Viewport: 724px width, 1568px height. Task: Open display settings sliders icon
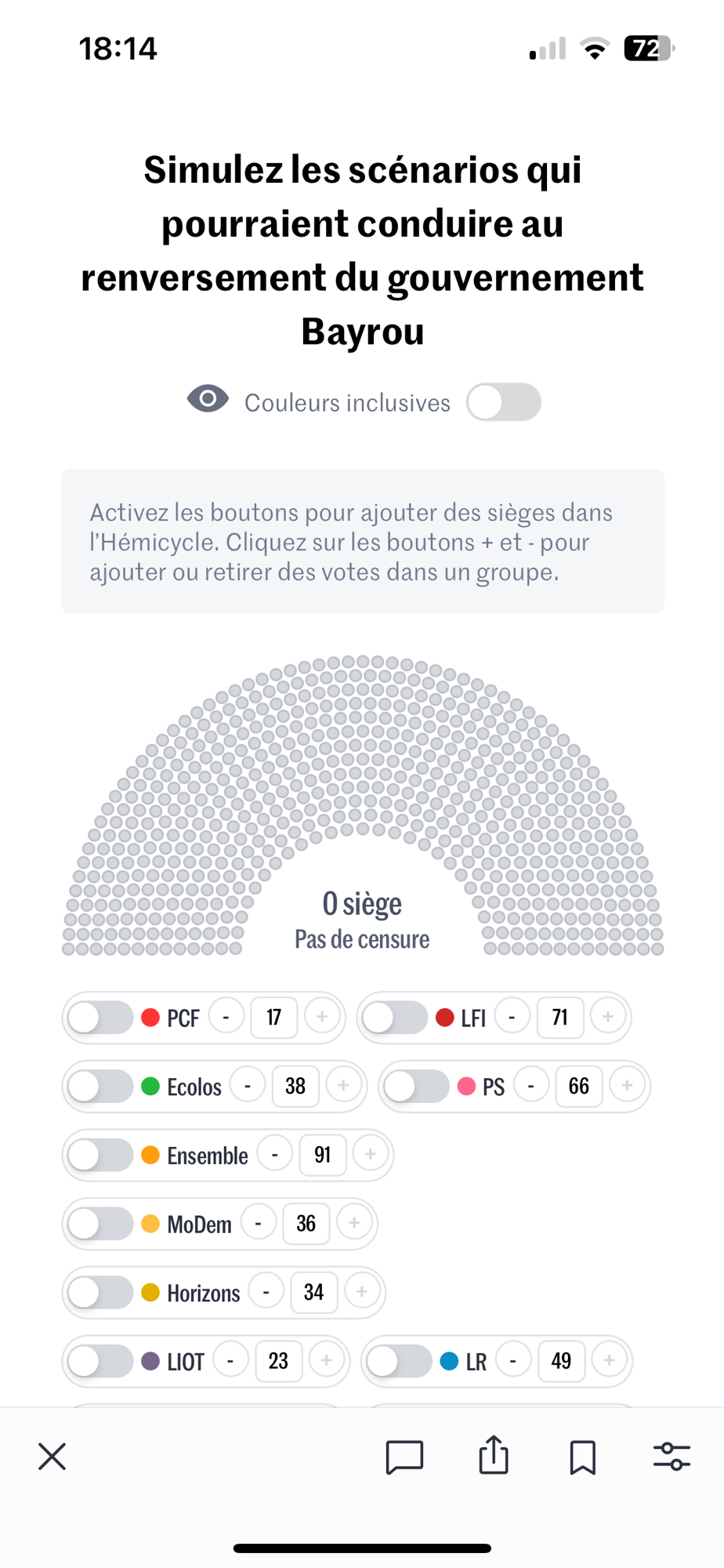pos(672,1457)
